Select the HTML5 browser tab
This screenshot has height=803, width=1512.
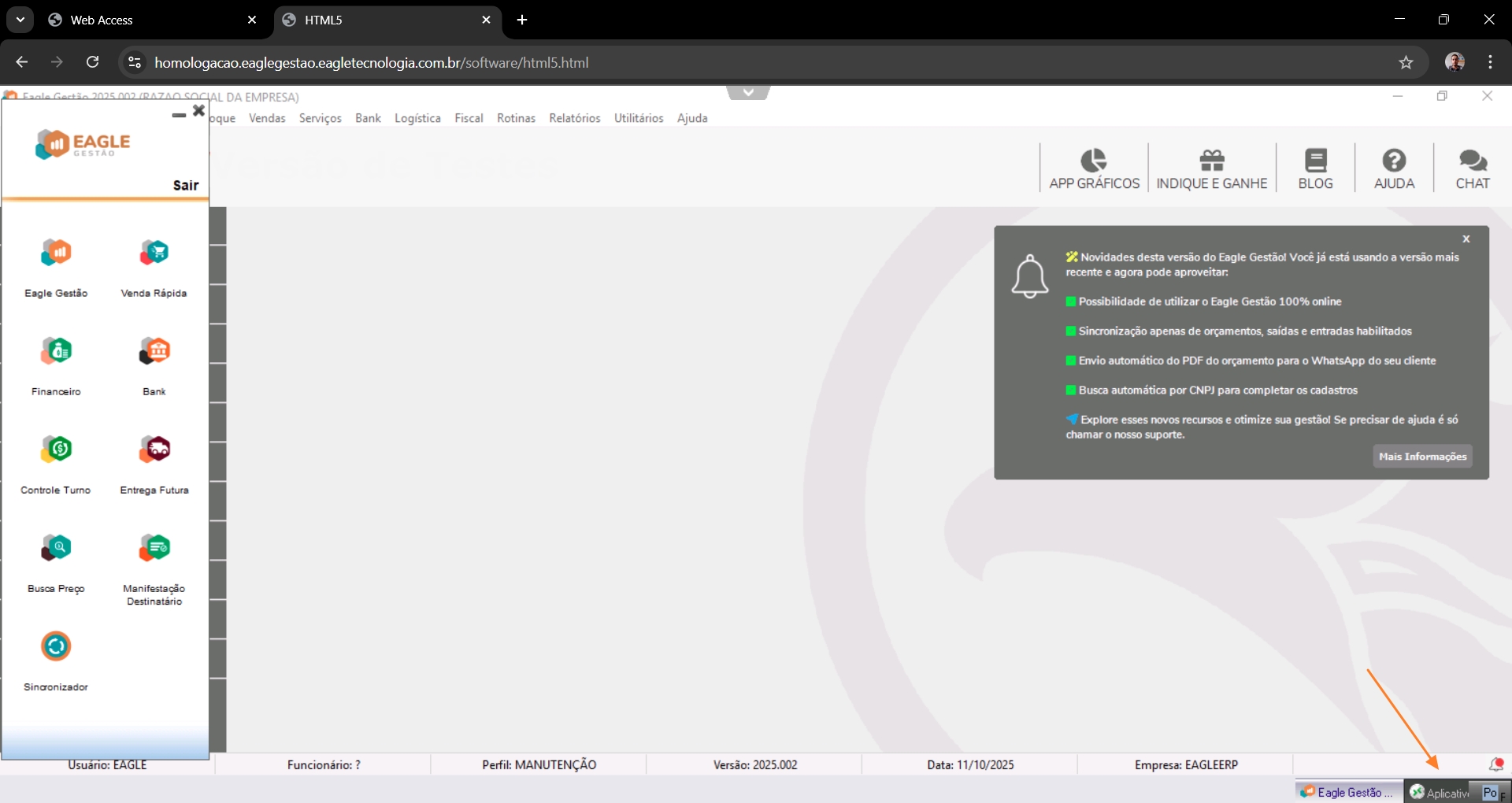[x=388, y=20]
